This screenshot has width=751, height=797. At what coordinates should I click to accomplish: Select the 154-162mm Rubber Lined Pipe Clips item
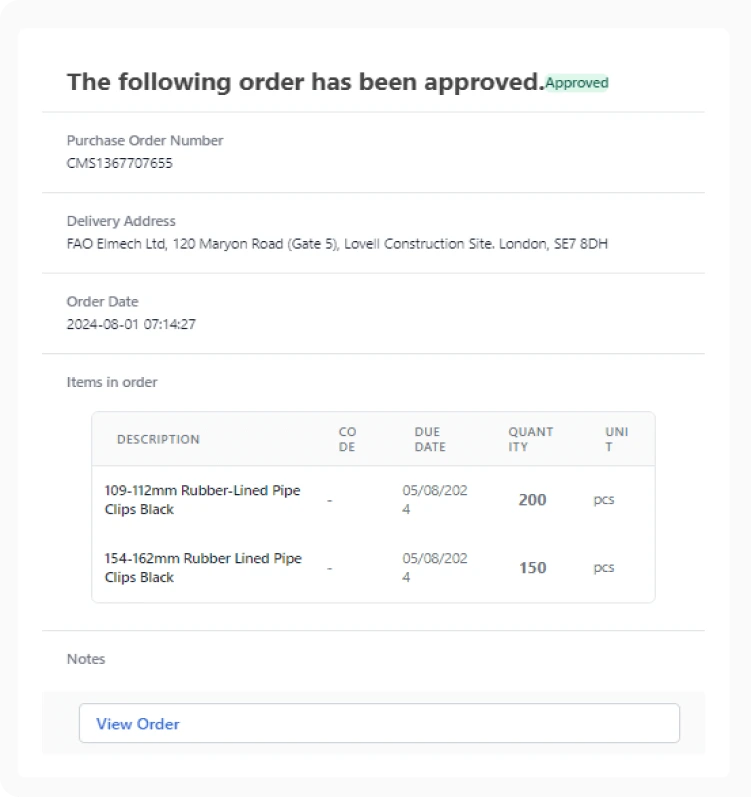tap(202, 568)
